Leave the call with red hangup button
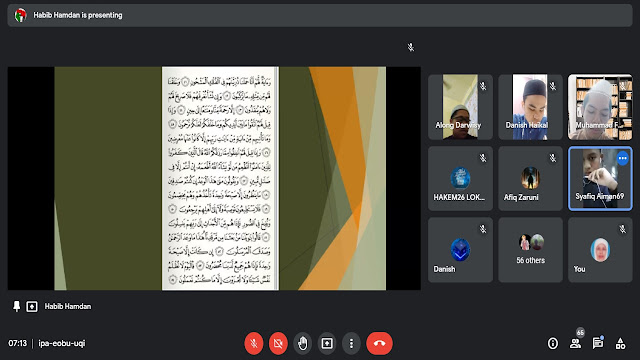640x360 pixels. click(x=379, y=343)
